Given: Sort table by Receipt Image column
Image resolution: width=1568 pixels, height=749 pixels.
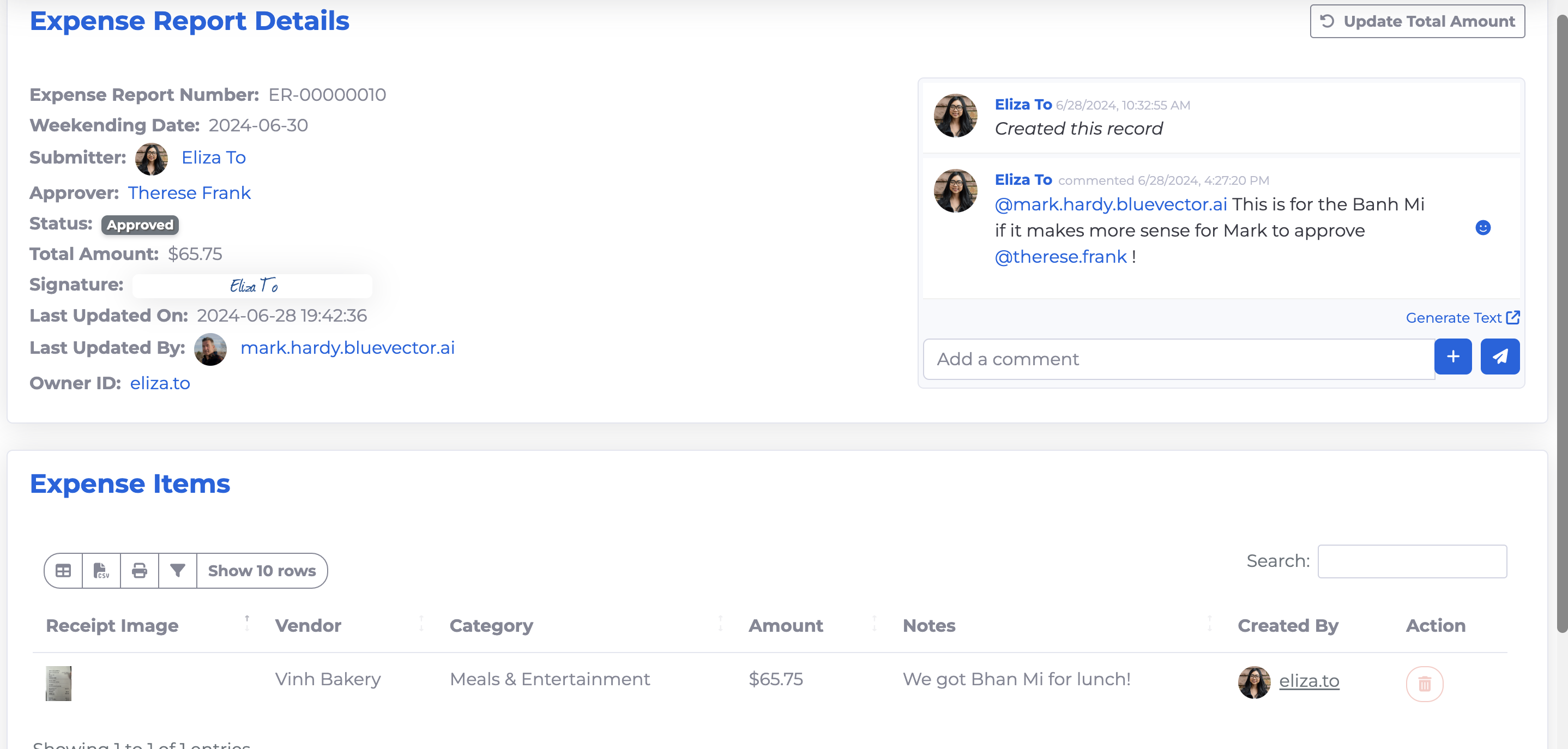Looking at the screenshot, I should point(113,625).
